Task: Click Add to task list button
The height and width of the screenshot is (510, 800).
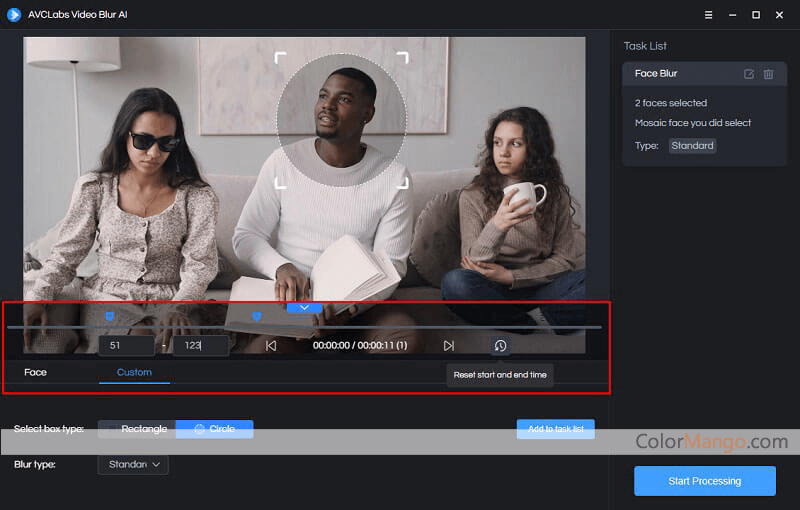Action: coord(555,429)
